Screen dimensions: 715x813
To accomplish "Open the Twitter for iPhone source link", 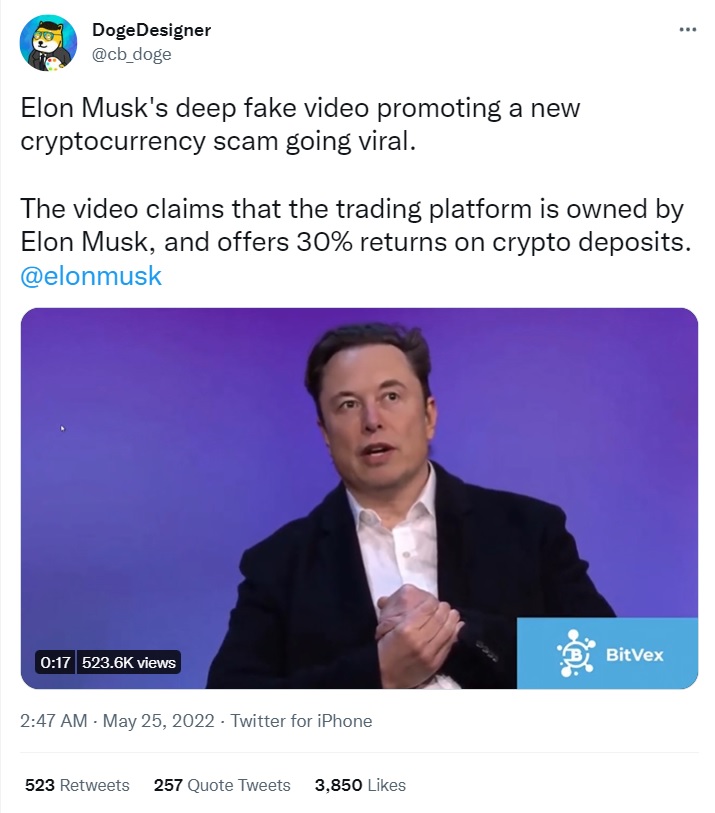I will point(301,721).
